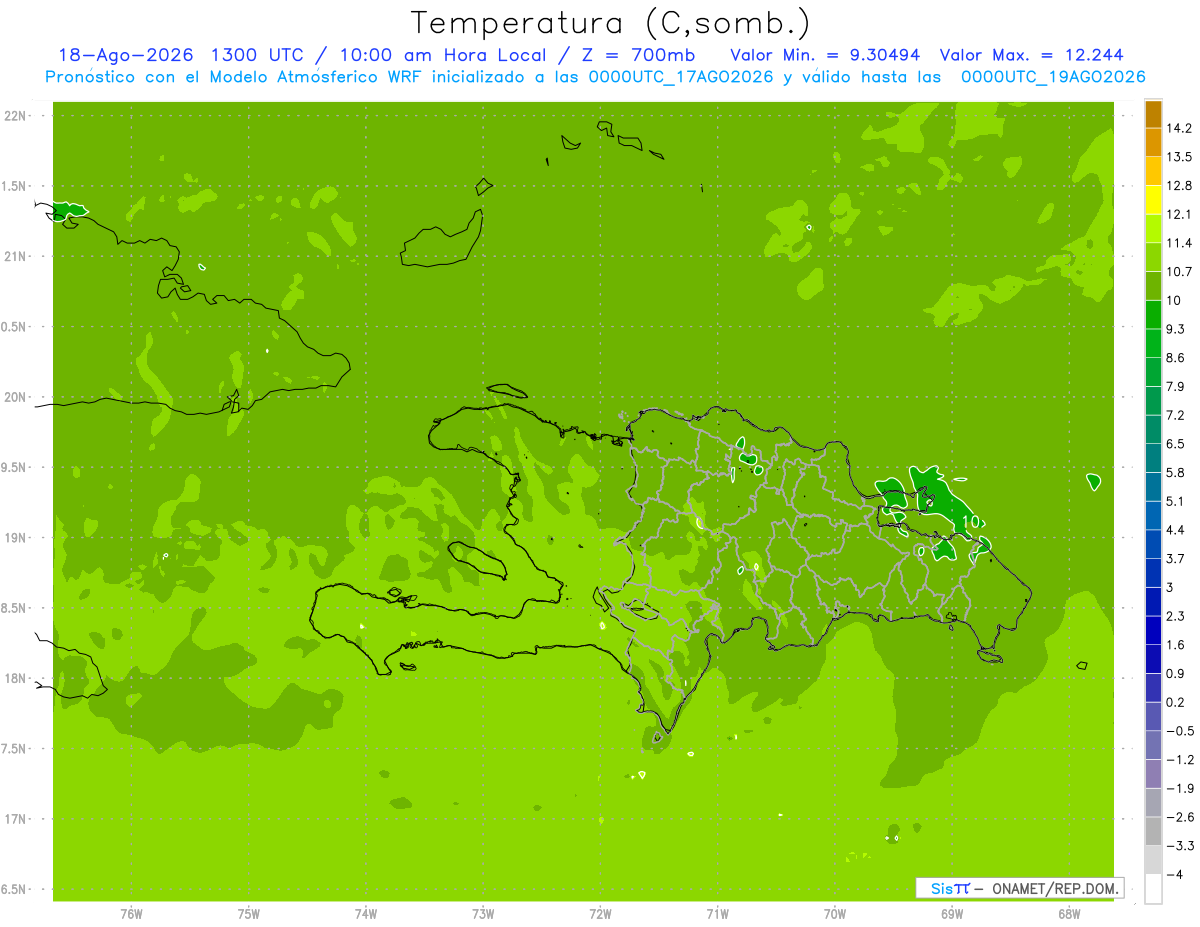The image size is (1200, 927).
Task: Click the "20N" latitude label
Action: [x=17, y=397]
